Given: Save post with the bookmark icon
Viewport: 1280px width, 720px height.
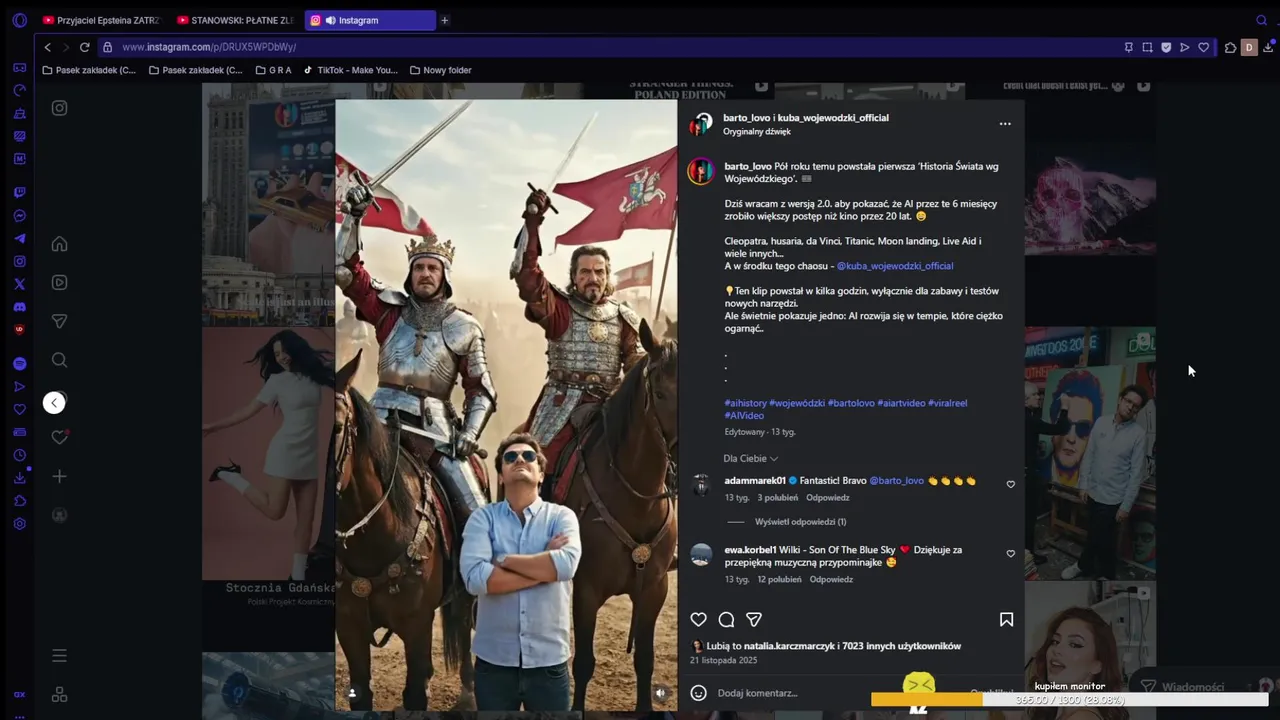Looking at the screenshot, I should (x=1007, y=620).
